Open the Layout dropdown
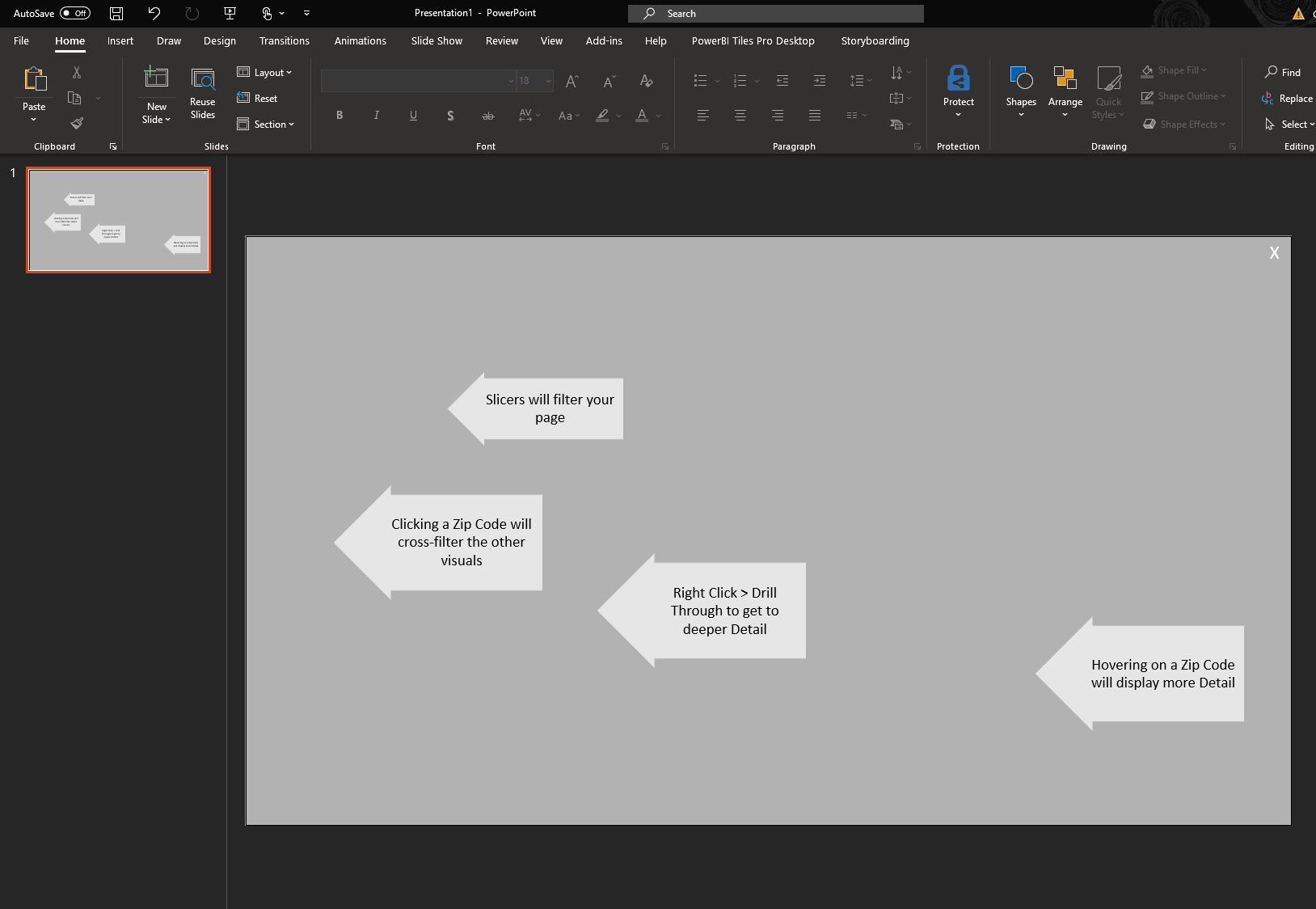 265,72
